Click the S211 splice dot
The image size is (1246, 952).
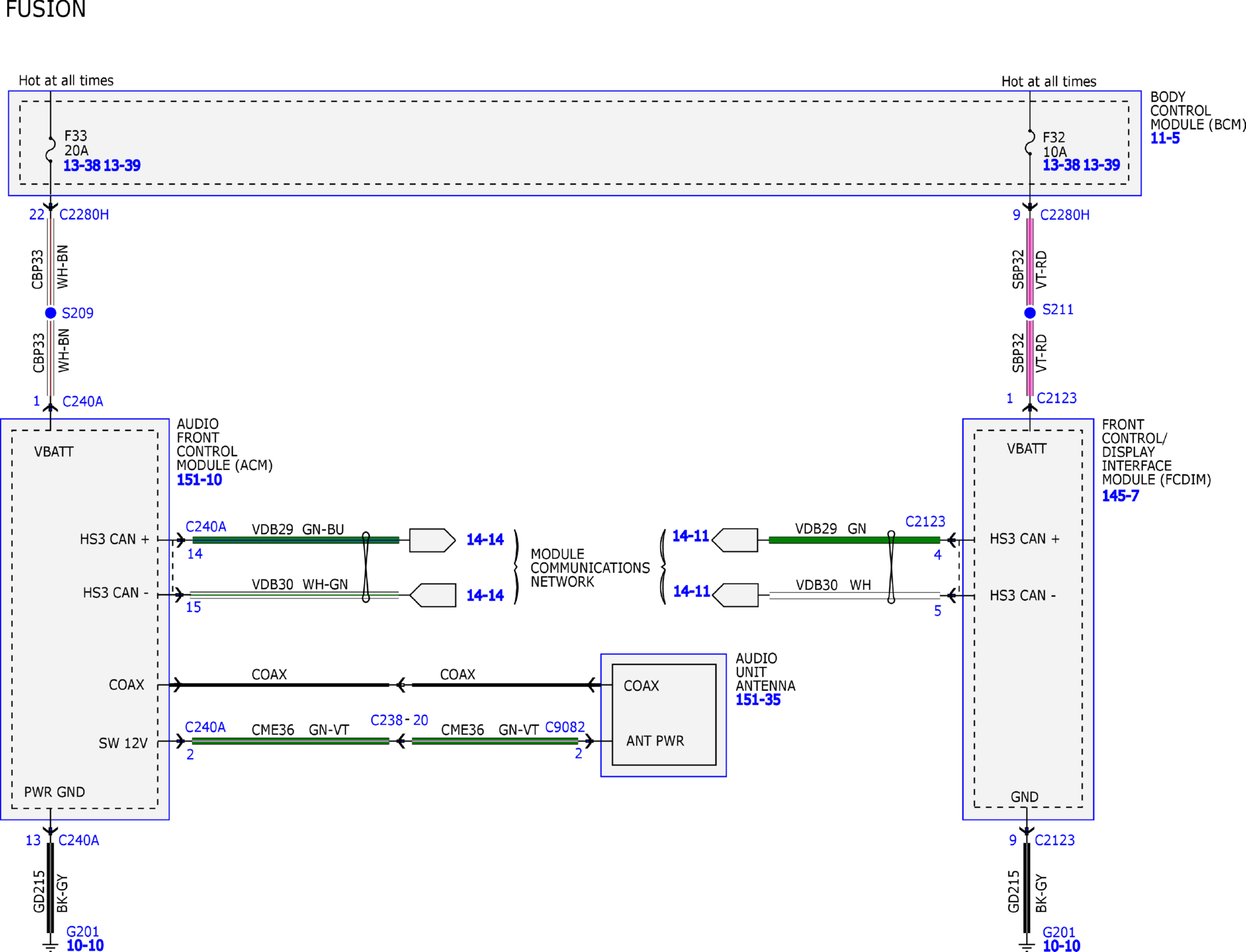tap(1030, 313)
